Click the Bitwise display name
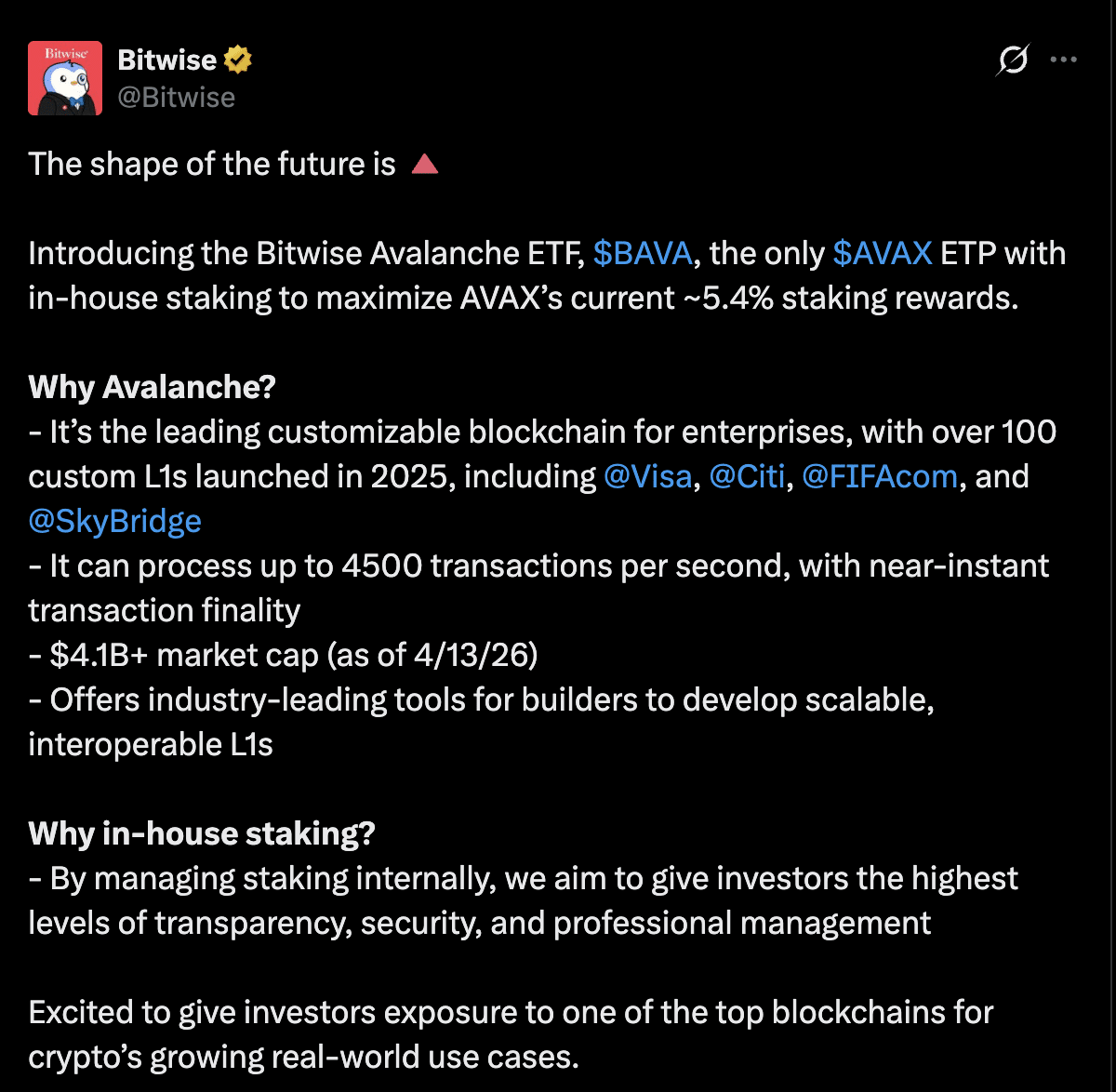1116x1092 pixels. coord(166,60)
